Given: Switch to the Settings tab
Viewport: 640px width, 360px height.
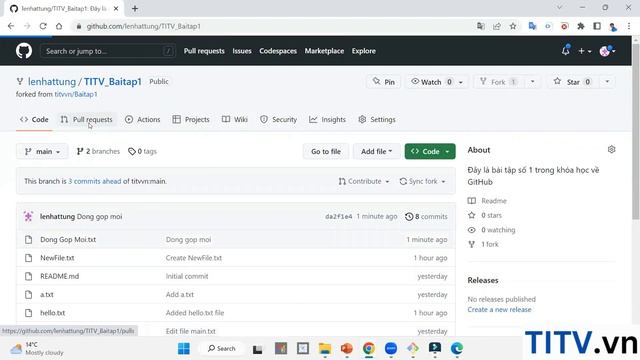Looking at the screenshot, I should click(x=377, y=120).
